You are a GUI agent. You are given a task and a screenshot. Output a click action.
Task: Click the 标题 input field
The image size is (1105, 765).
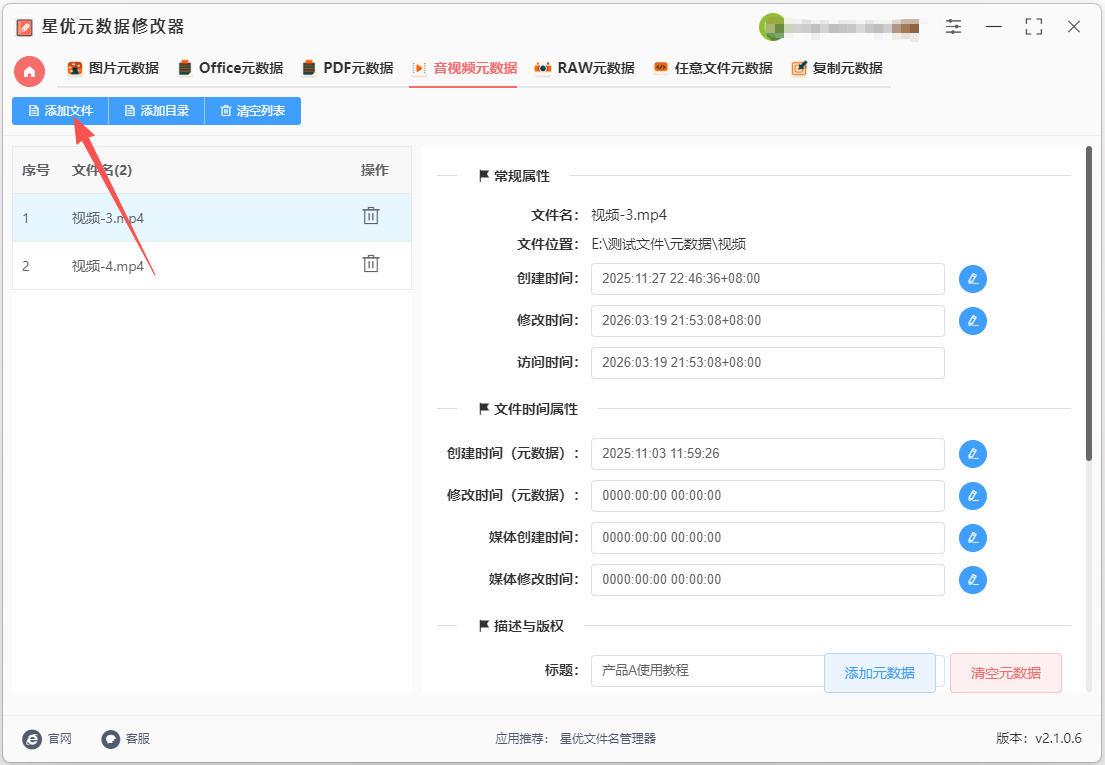click(x=707, y=671)
